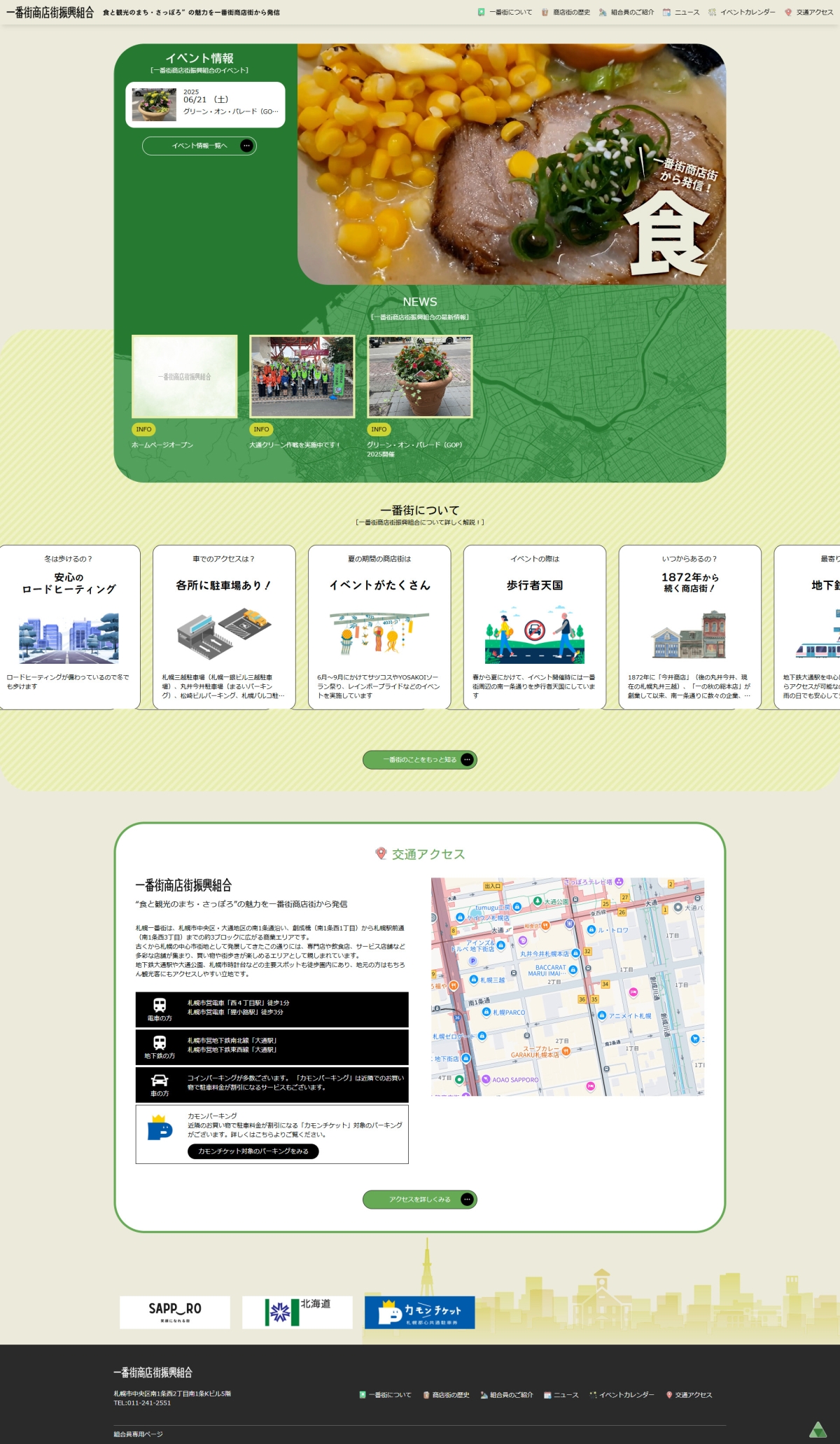The image size is (840, 1444).
Task: Select the ロードヒーティング info card
Action: 69,627
